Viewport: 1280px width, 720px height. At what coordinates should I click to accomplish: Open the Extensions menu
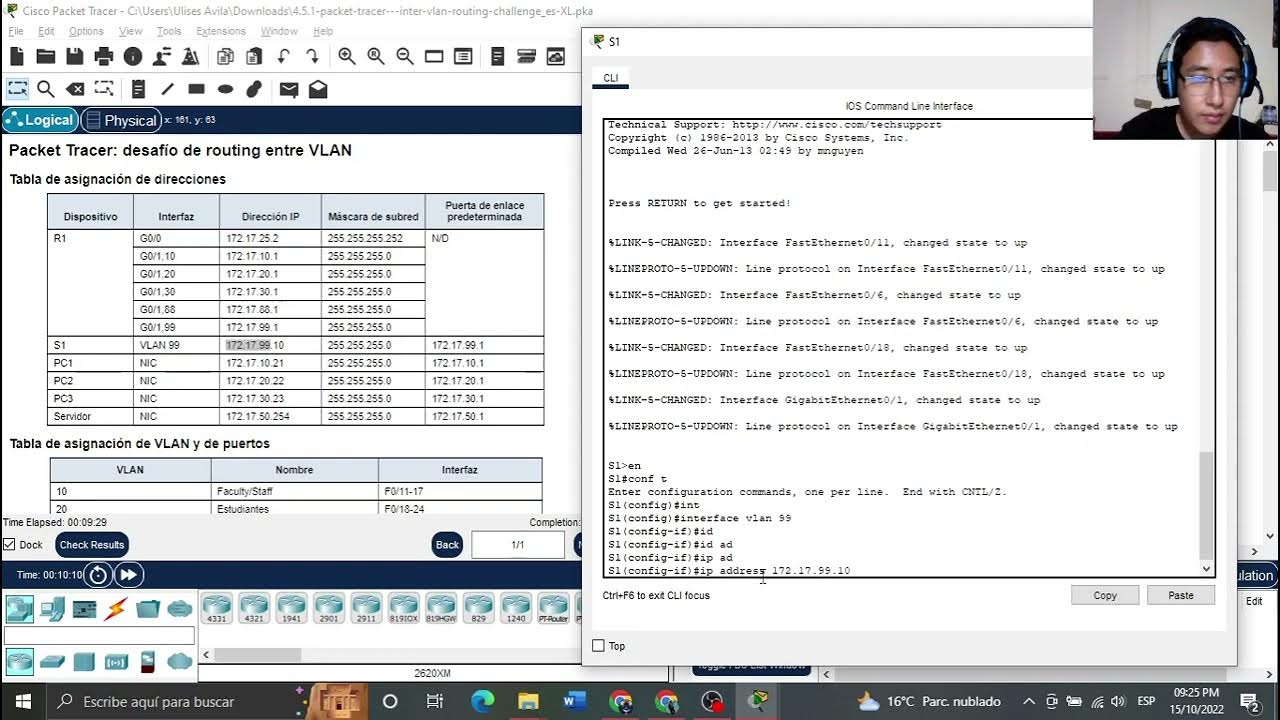[x=221, y=31]
